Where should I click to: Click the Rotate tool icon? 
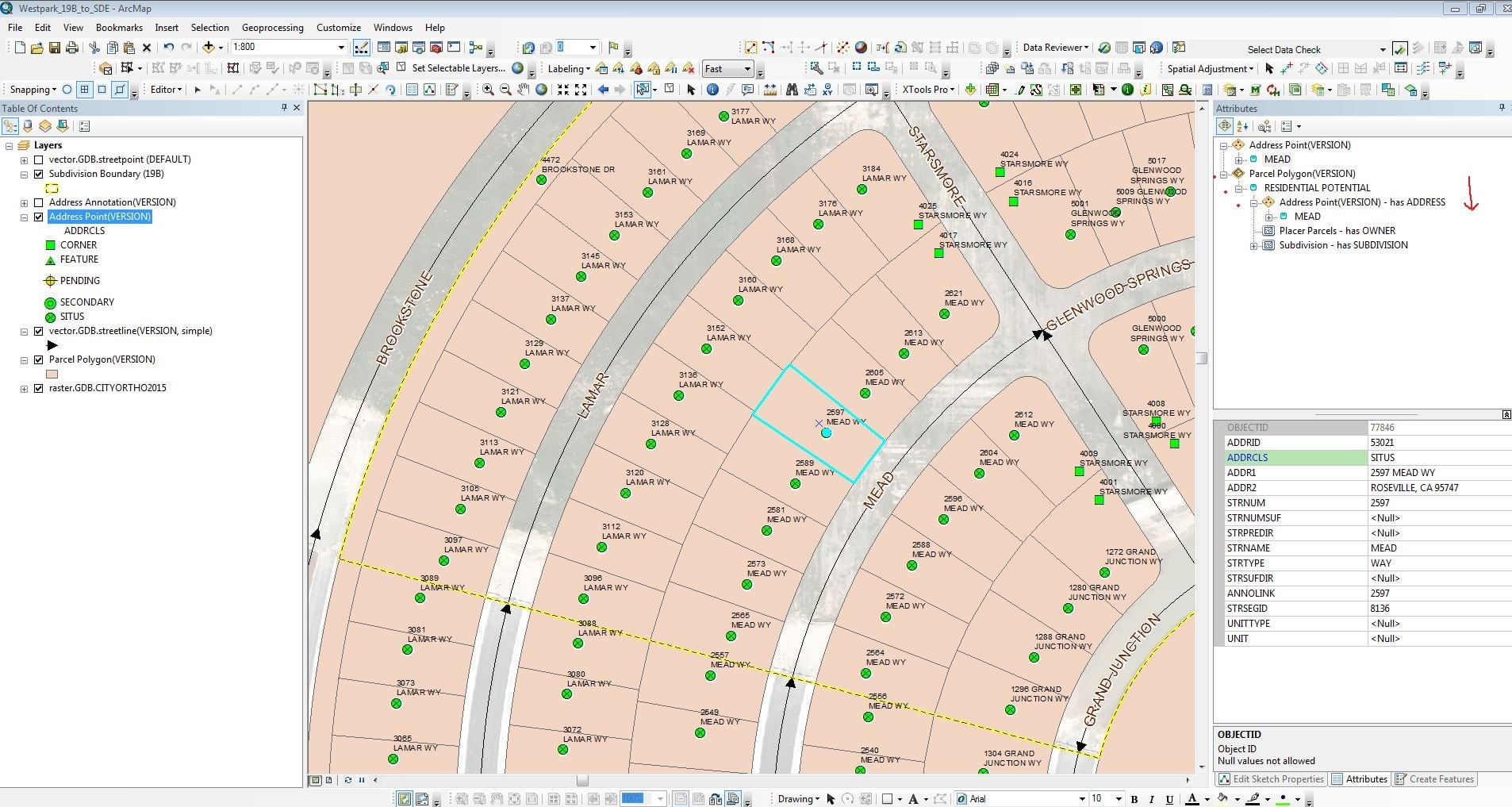coord(390,90)
